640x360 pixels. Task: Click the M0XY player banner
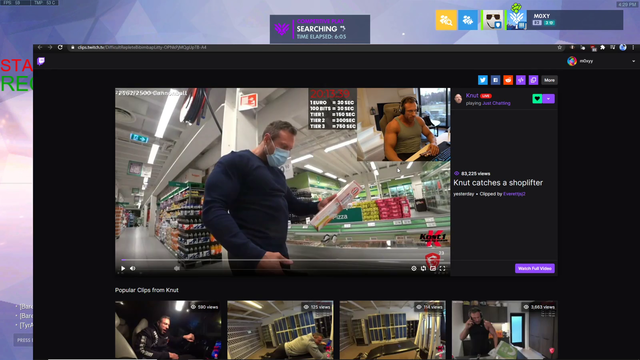[575, 20]
